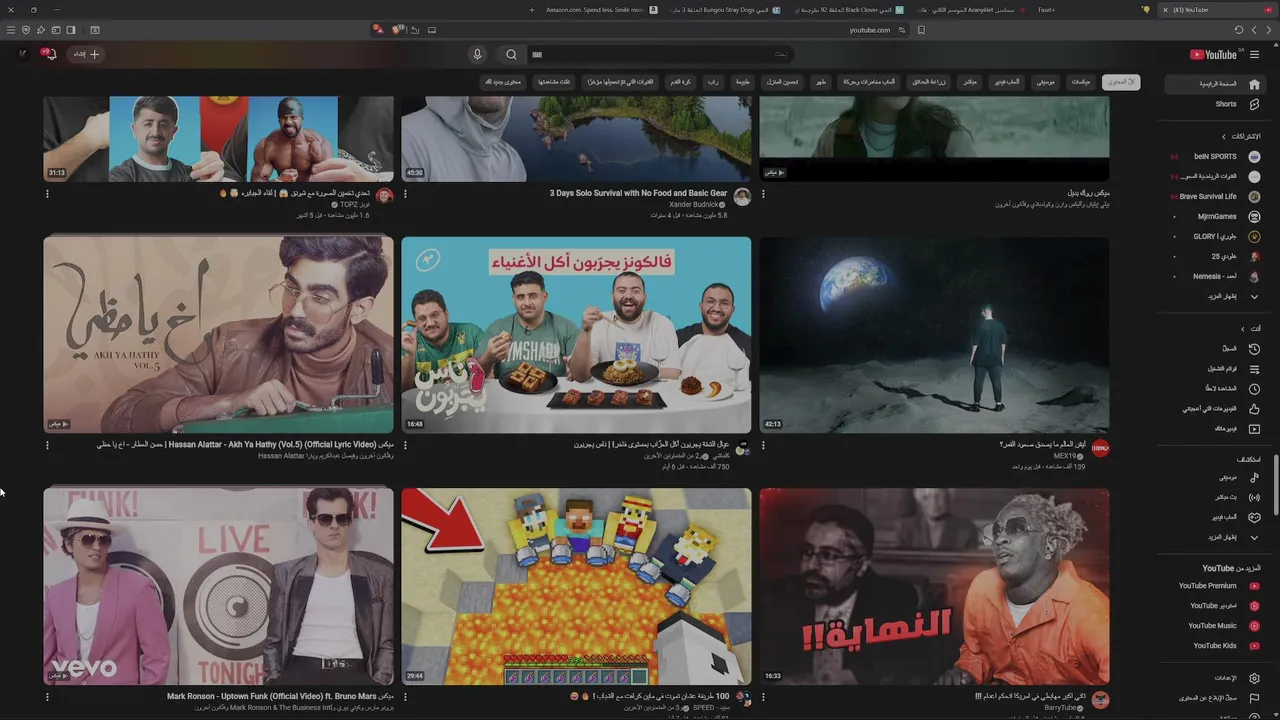Open Report history flag in sidebar
1280x720 pixels.
pos(1254,697)
